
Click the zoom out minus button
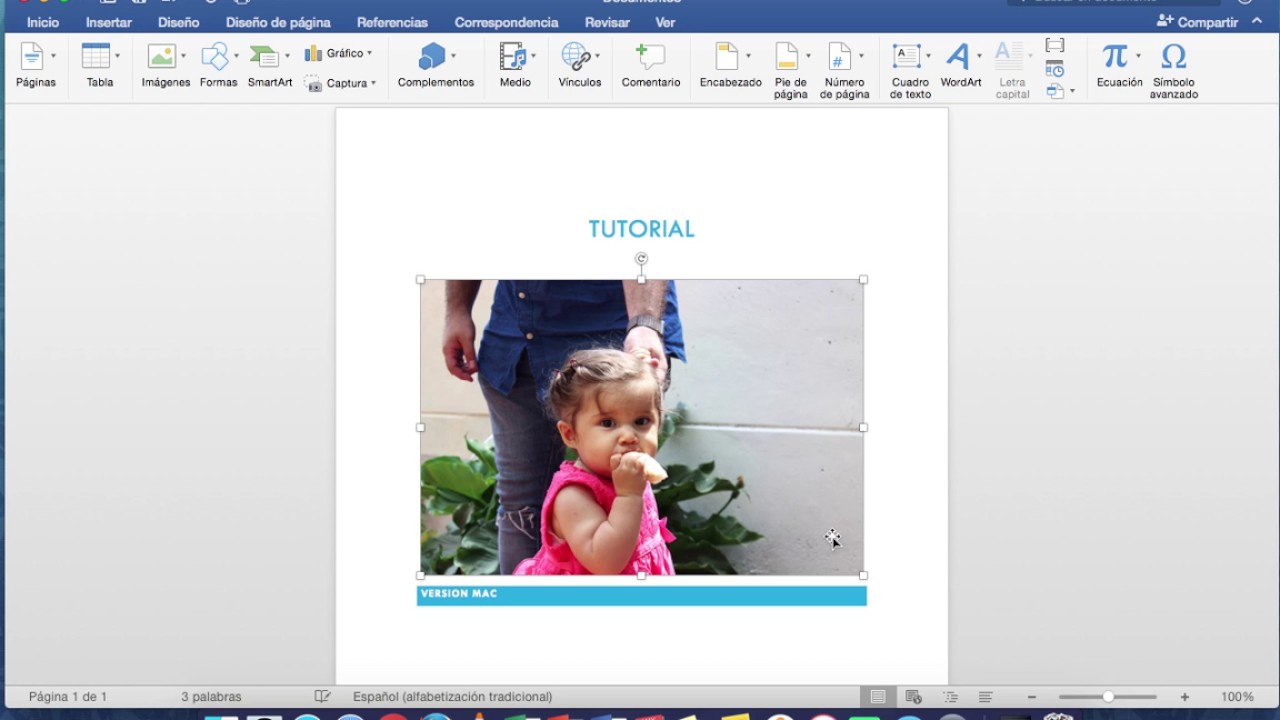click(x=1031, y=696)
